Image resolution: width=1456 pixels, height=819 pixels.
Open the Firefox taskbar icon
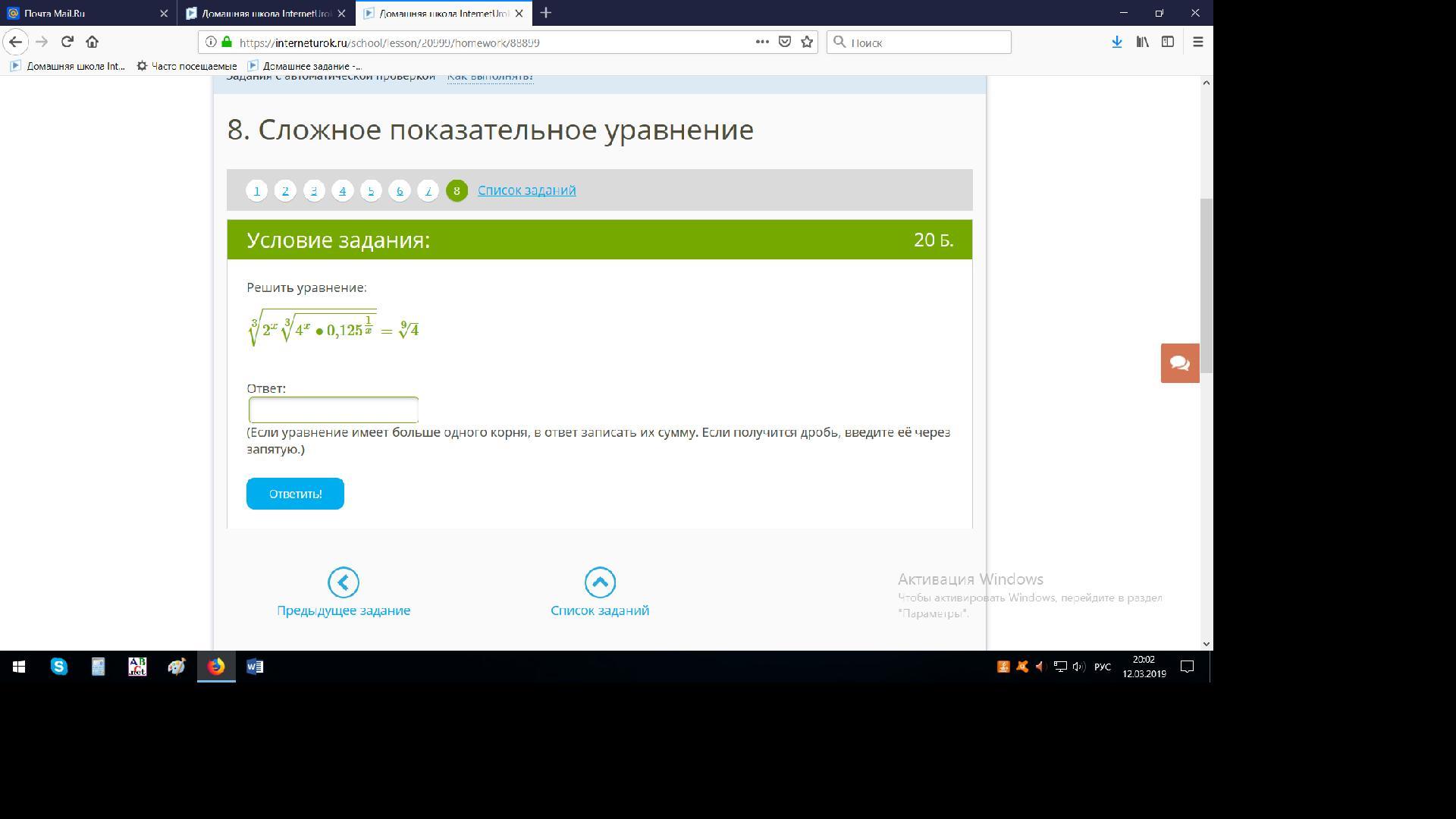(216, 667)
